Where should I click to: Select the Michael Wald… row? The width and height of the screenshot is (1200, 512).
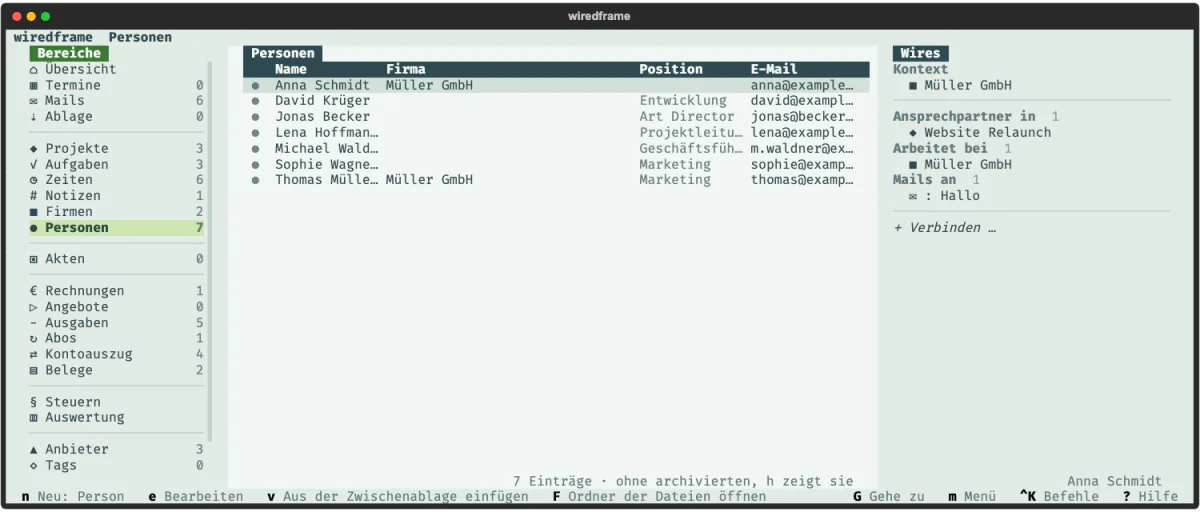556,148
